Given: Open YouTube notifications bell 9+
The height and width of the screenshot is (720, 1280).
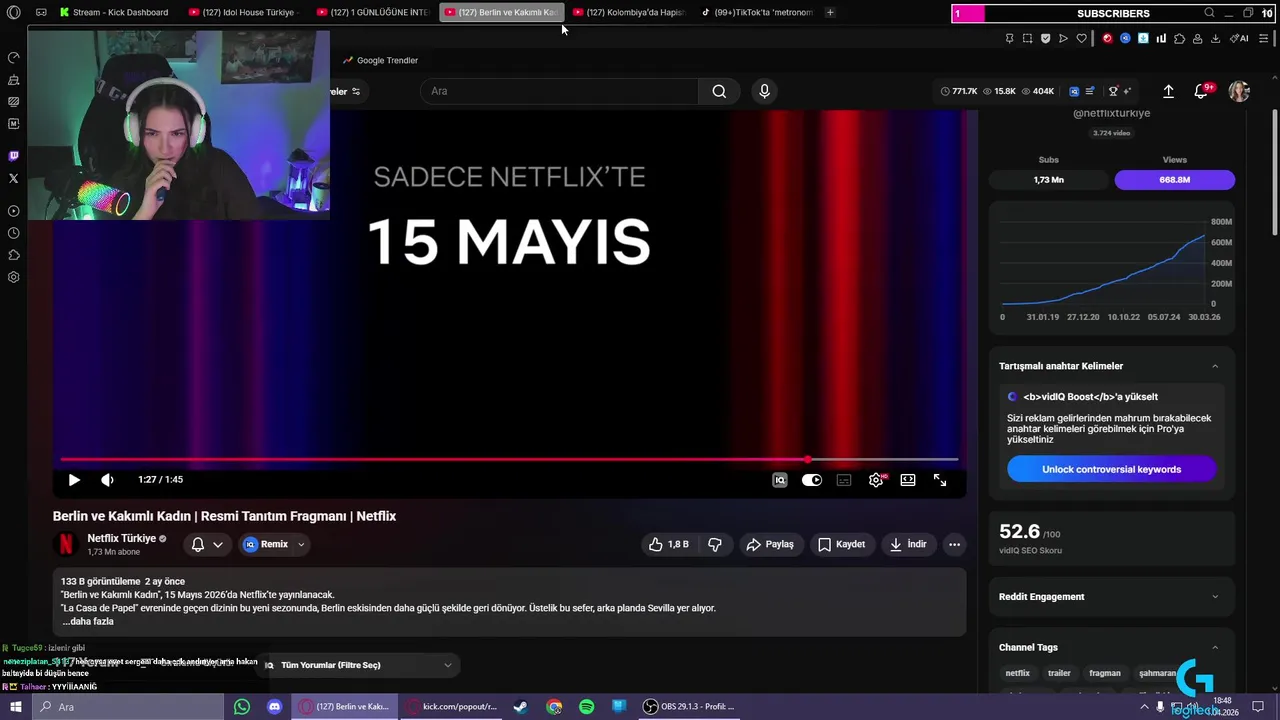Looking at the screenshot, I should [1202, 91].
